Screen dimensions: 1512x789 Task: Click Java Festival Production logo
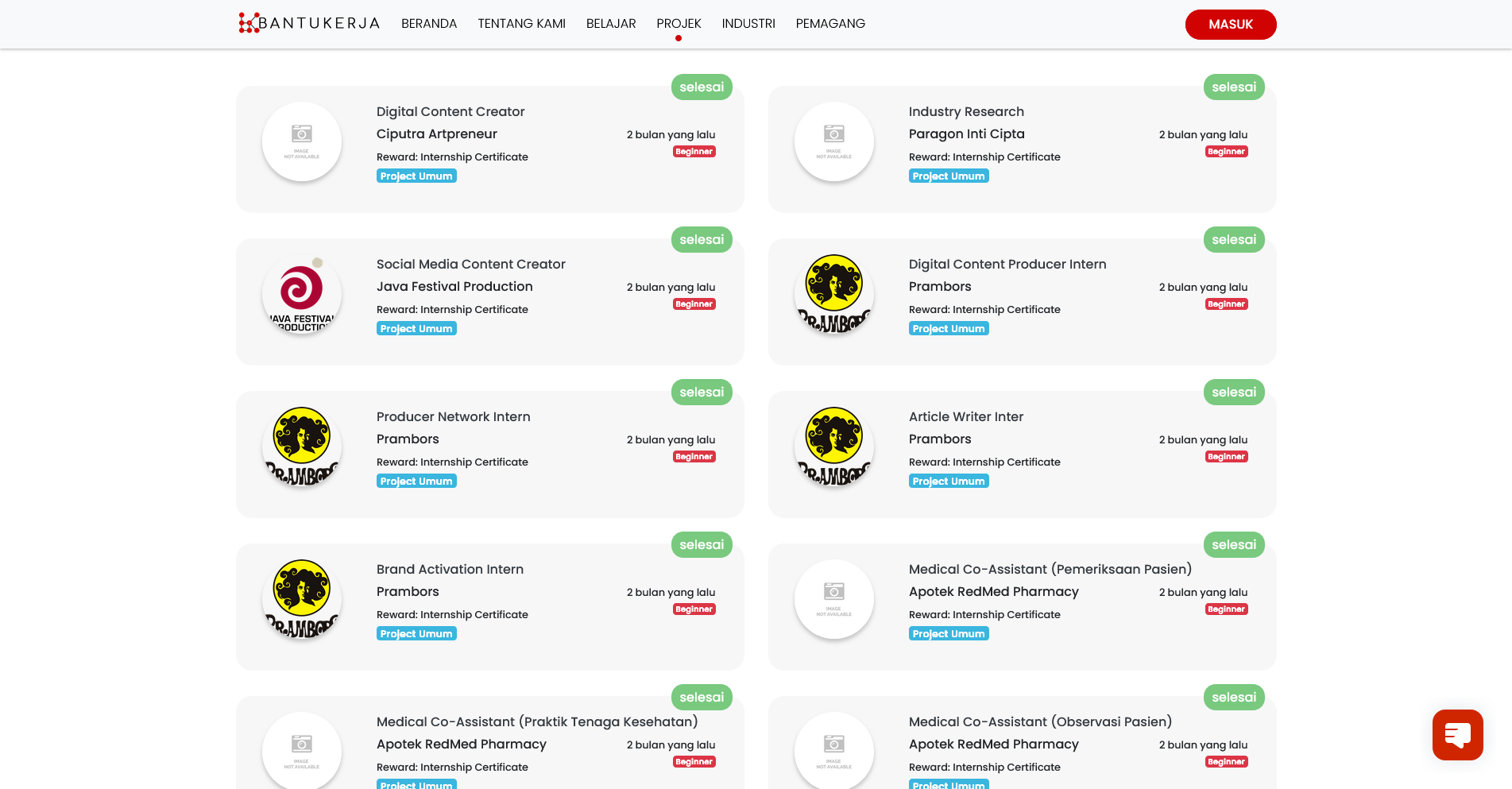(x=302, y=294)
